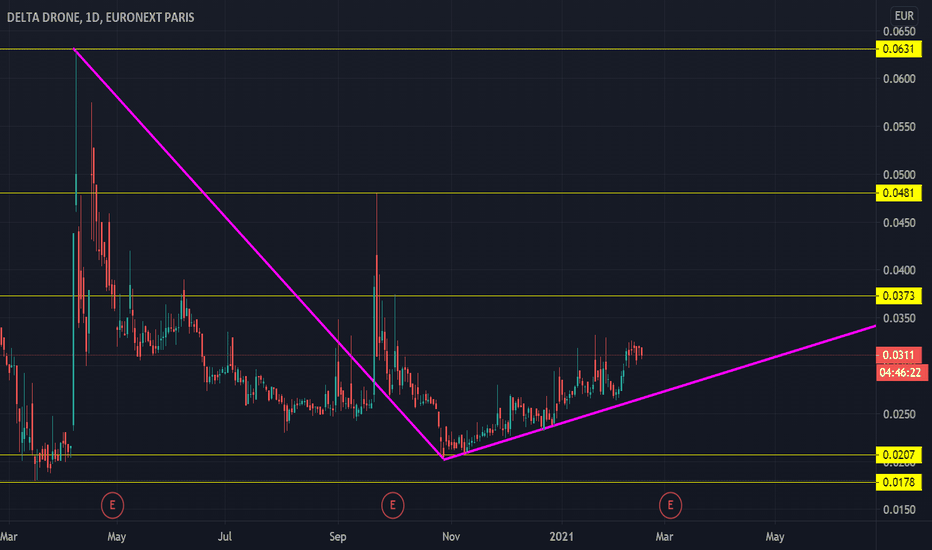The height and width of the screenshot is (550, 932).
Task: Click the February 2021 earnings E marker
Action: point(670,505)
